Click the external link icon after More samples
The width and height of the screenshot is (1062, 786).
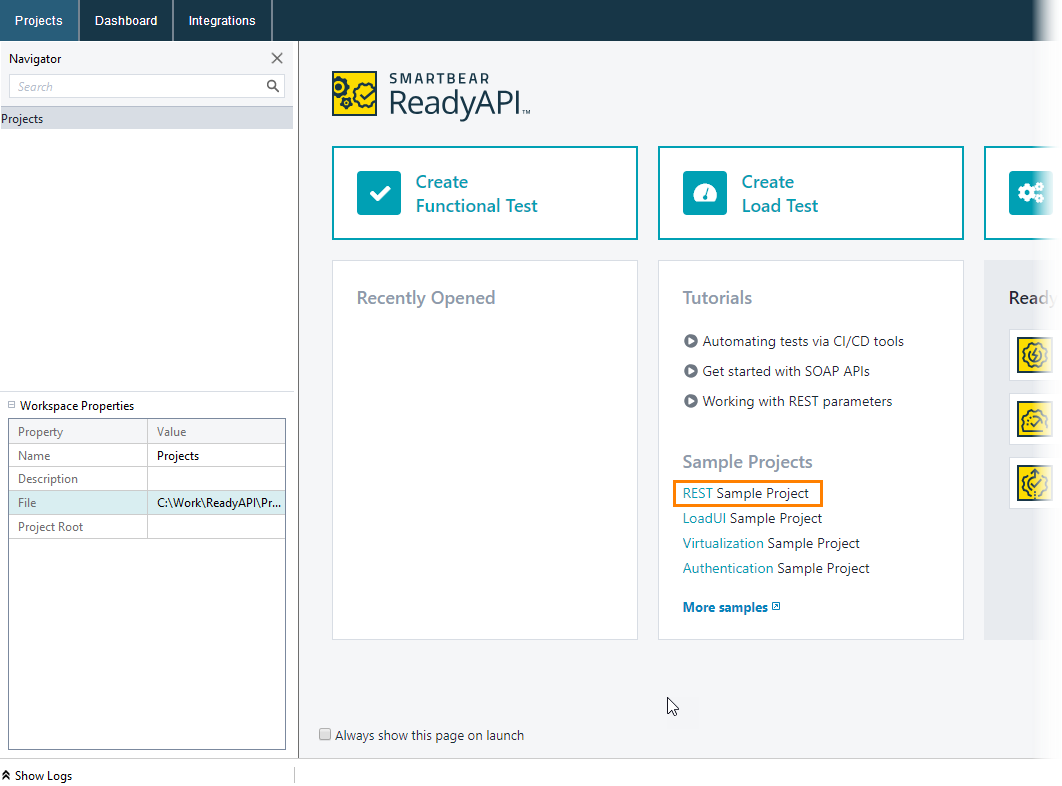tap(776, 606)
